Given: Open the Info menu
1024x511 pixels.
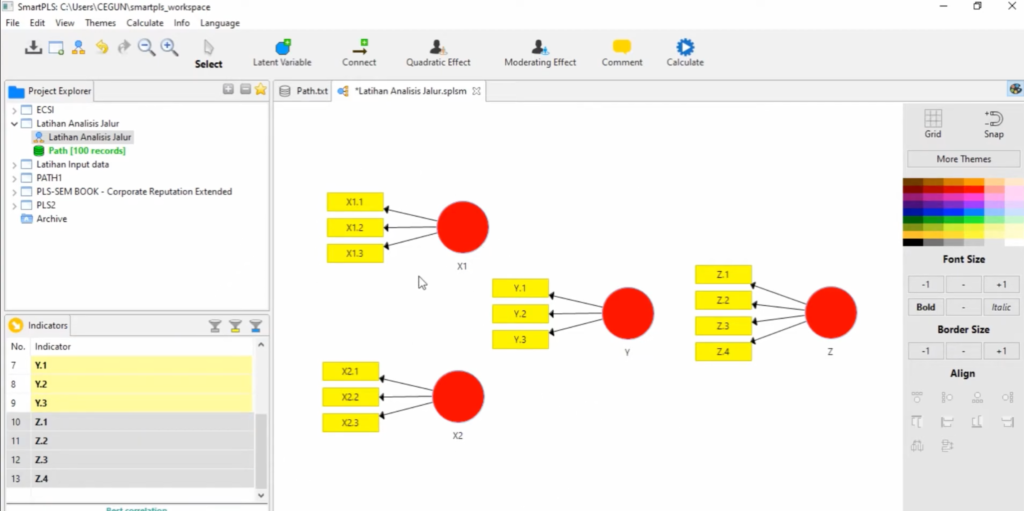Looking at the screenshot, I should point(182,23).
